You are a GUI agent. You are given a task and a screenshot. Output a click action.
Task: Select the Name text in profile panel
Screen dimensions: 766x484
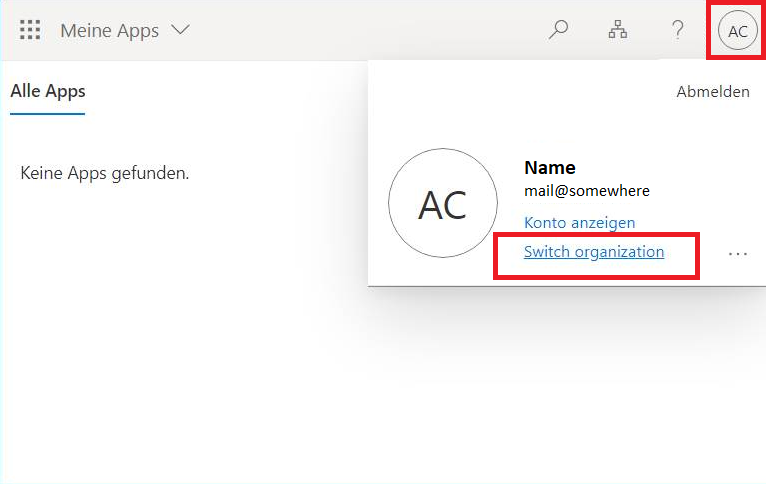click(550, 168)
